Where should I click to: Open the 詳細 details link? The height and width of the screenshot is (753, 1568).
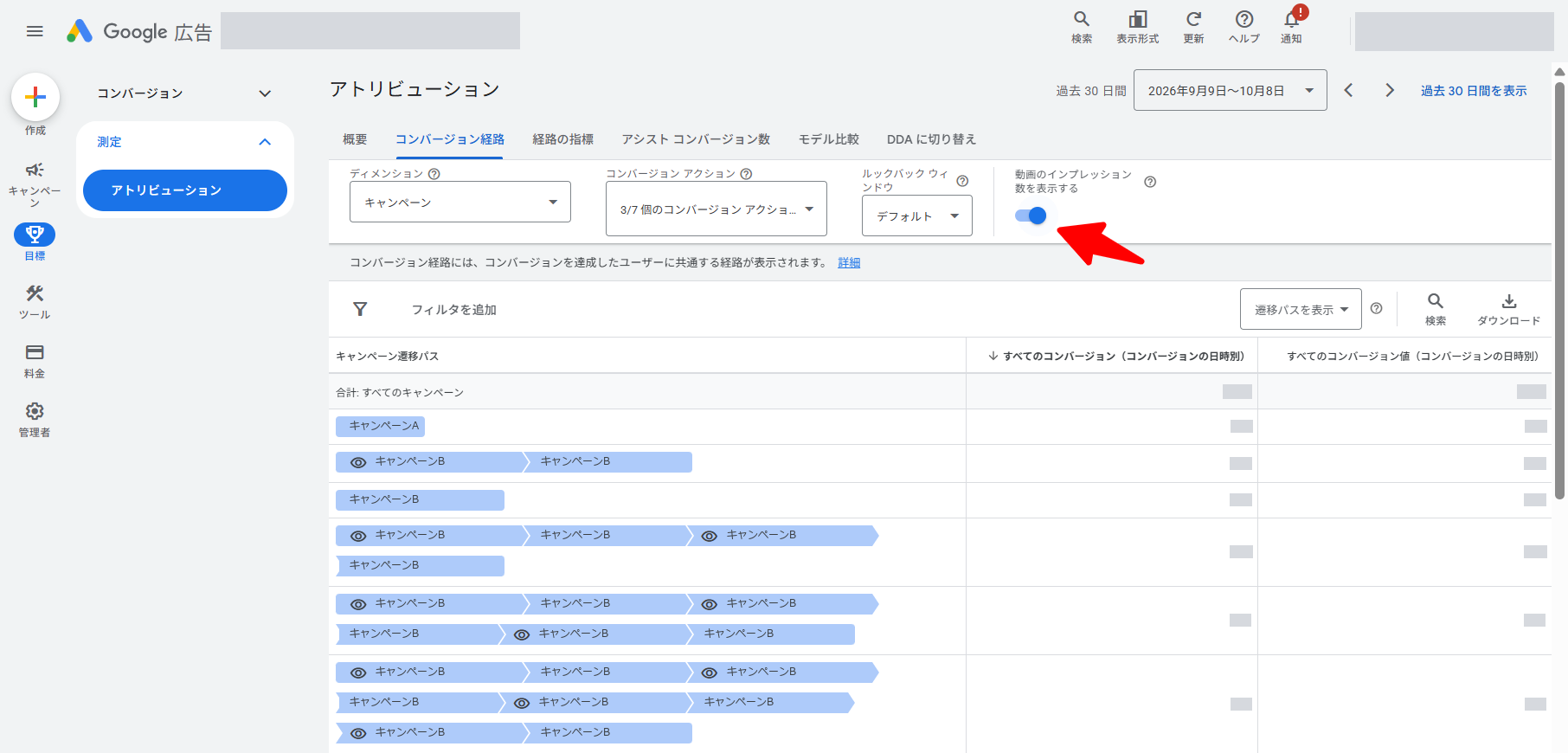pyautogui.click(x=849, y=262)
